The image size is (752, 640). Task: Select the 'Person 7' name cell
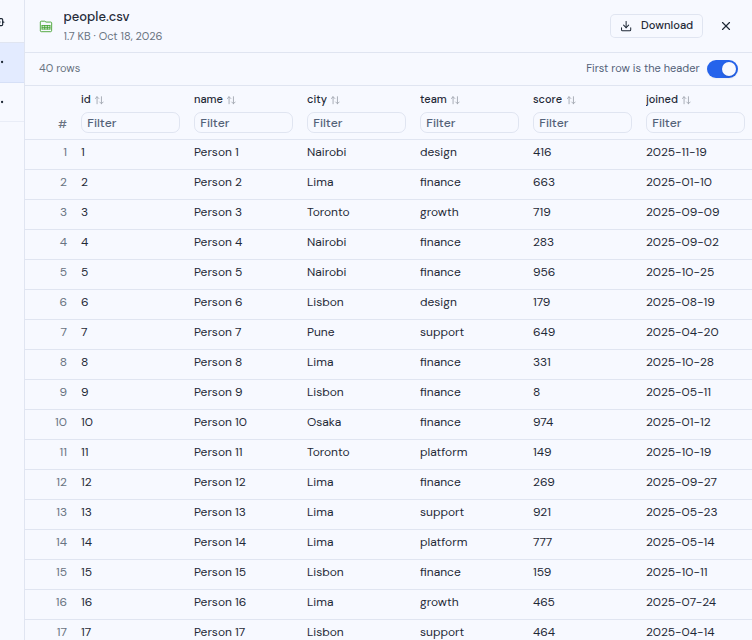[217, 332]
